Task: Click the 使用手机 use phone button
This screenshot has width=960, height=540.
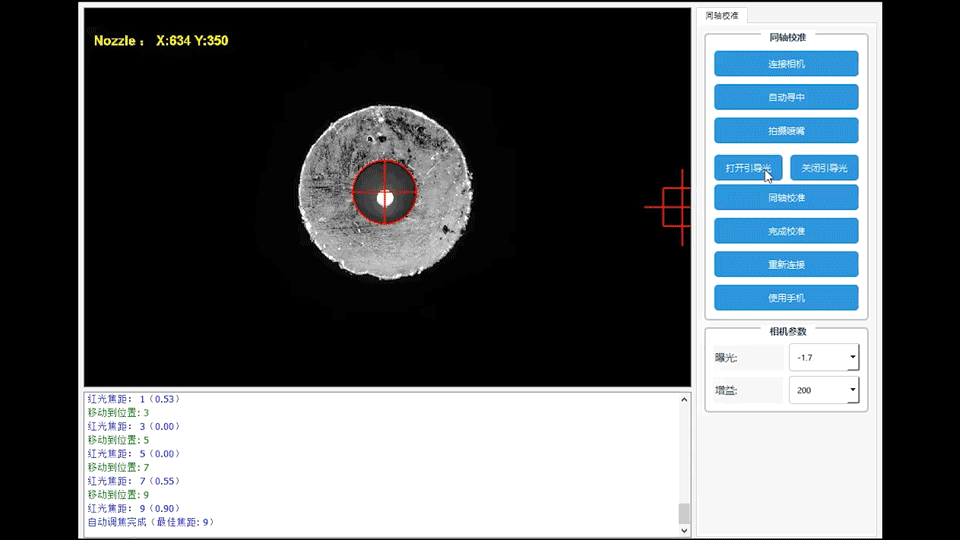Action: coord(786,298)
